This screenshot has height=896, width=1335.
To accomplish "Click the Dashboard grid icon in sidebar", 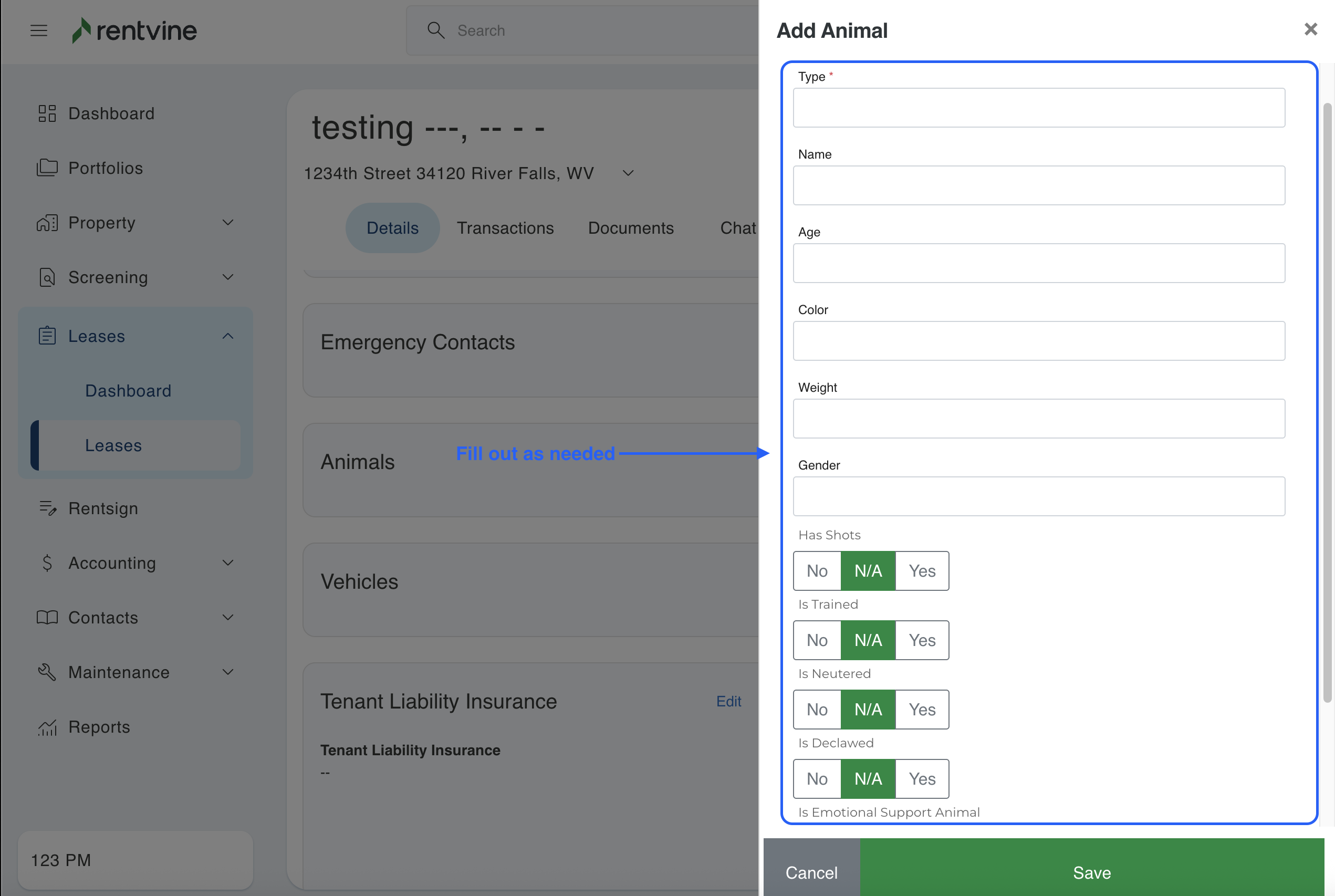I will point(47,113).
